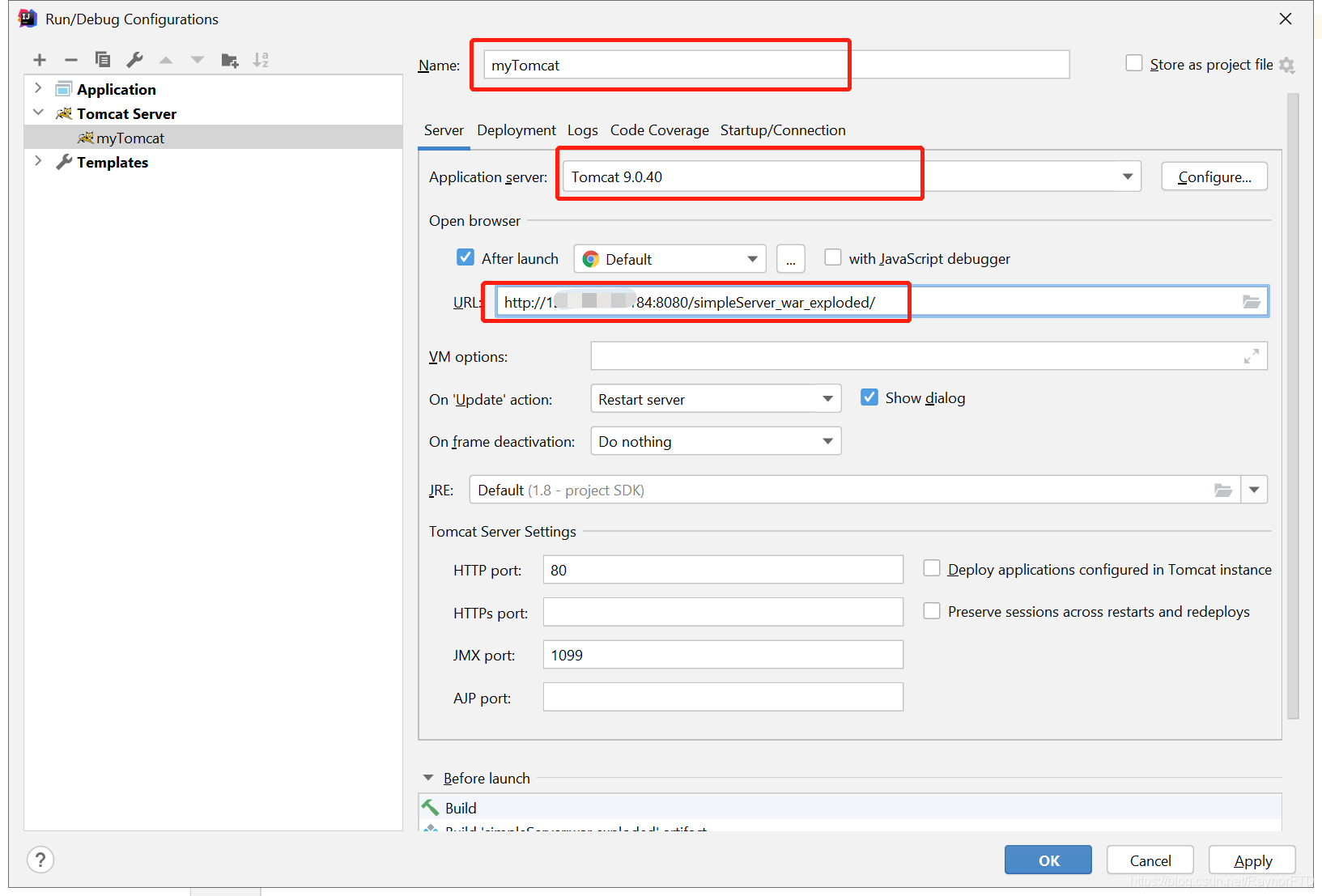
Task: Add a new configuration with the plus icon
Action: 40,60
